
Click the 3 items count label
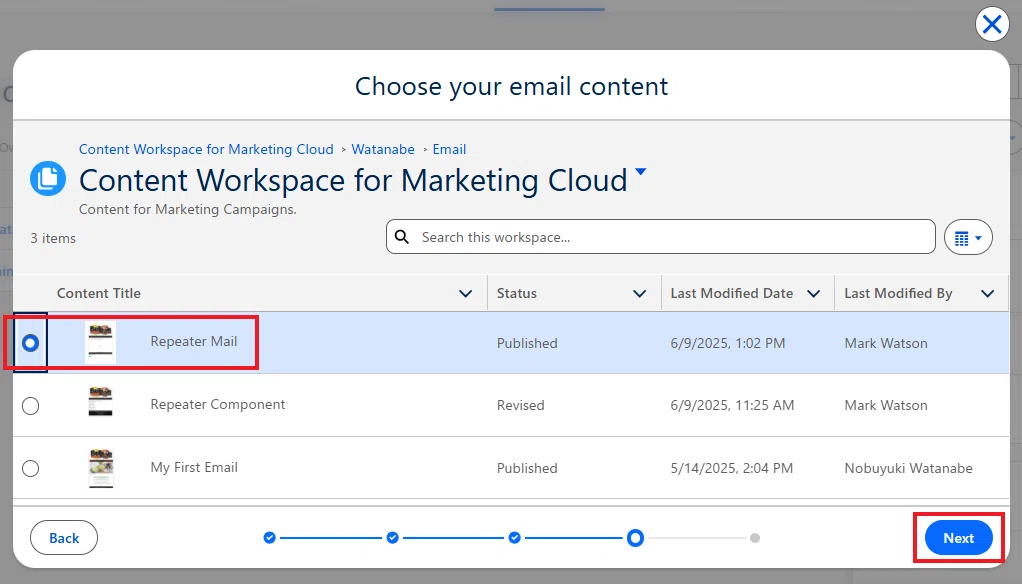pos(53,239)
